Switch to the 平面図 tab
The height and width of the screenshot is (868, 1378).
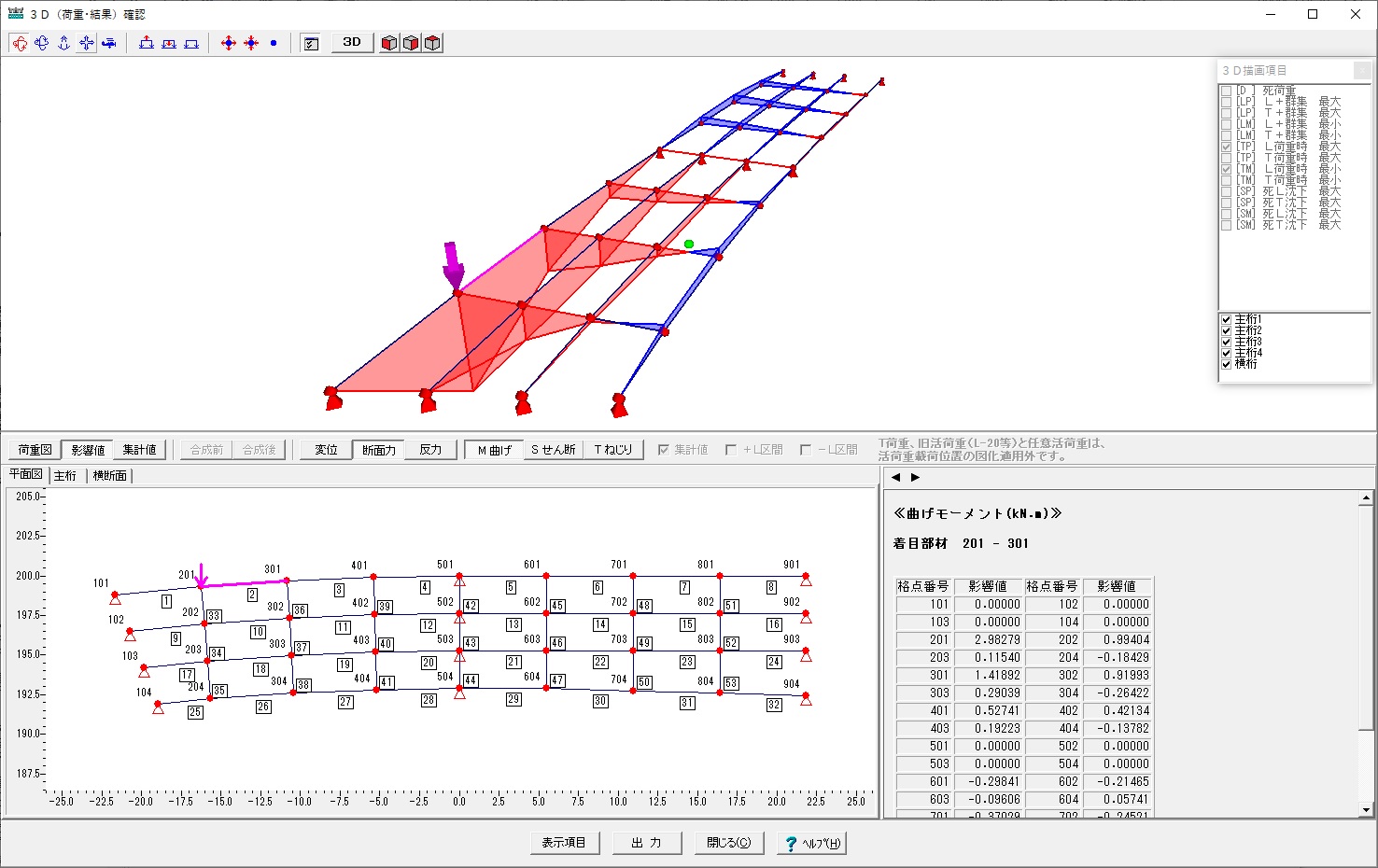point(26,474)
